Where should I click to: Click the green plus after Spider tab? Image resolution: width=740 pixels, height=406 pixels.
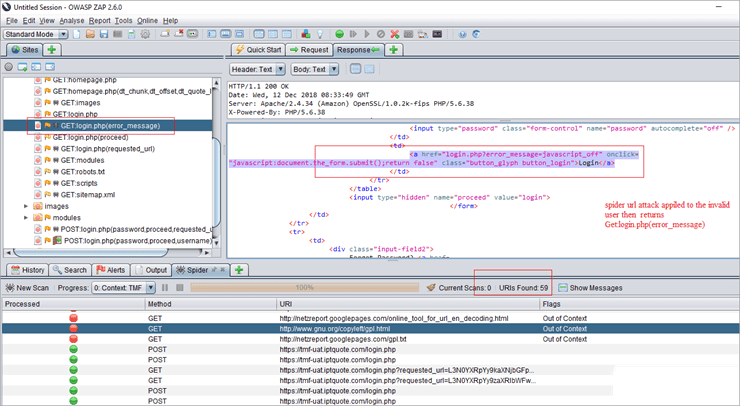(239, 270)
